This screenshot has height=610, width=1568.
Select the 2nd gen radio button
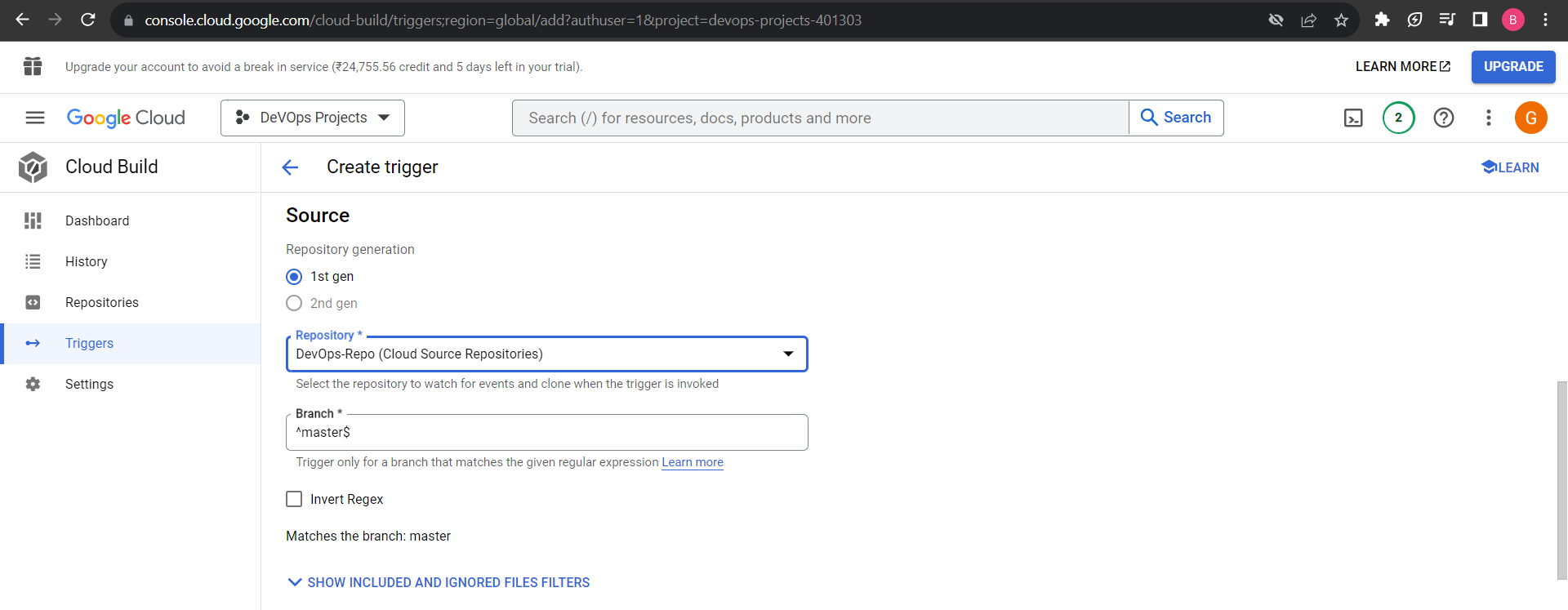tap(294, 304)
